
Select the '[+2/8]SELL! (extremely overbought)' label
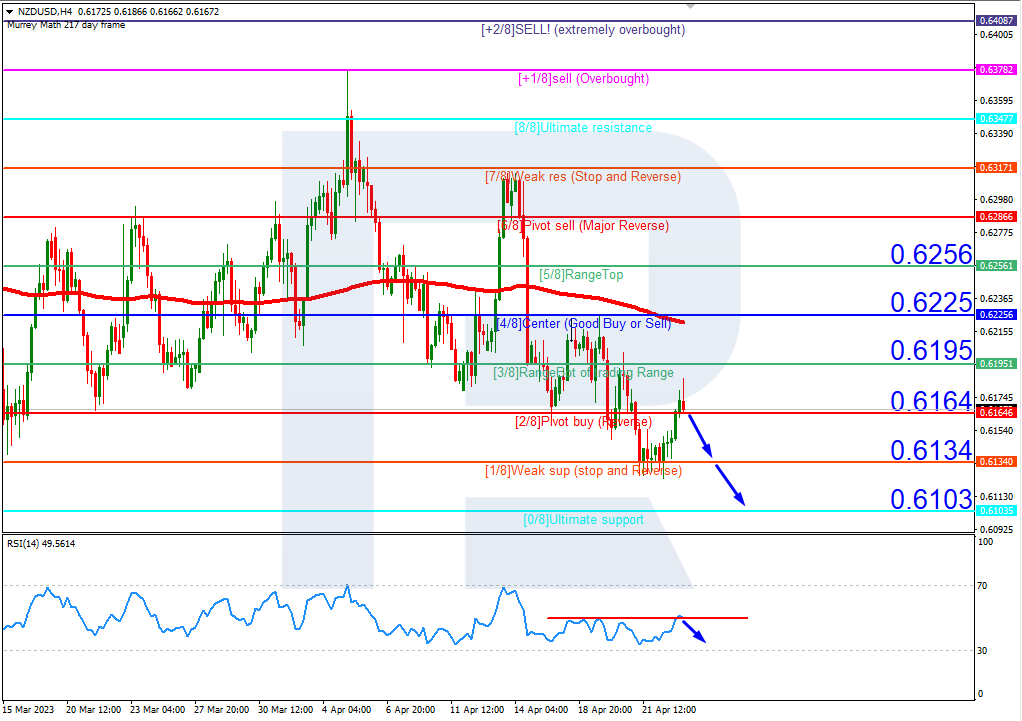pos(583,30)
